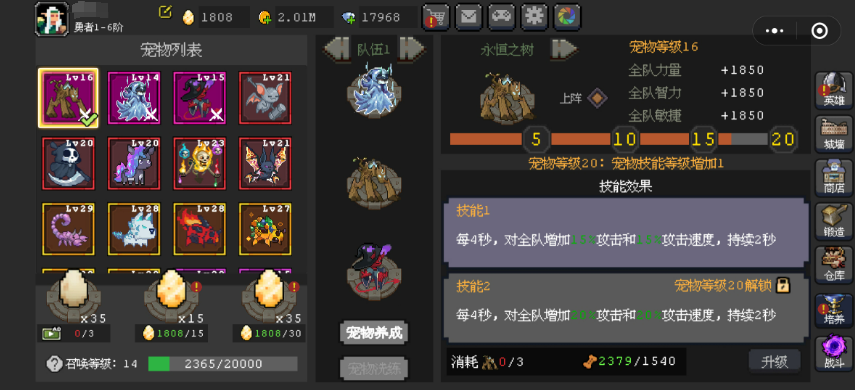Click the 技能2 lock icon

pos(783,285)
